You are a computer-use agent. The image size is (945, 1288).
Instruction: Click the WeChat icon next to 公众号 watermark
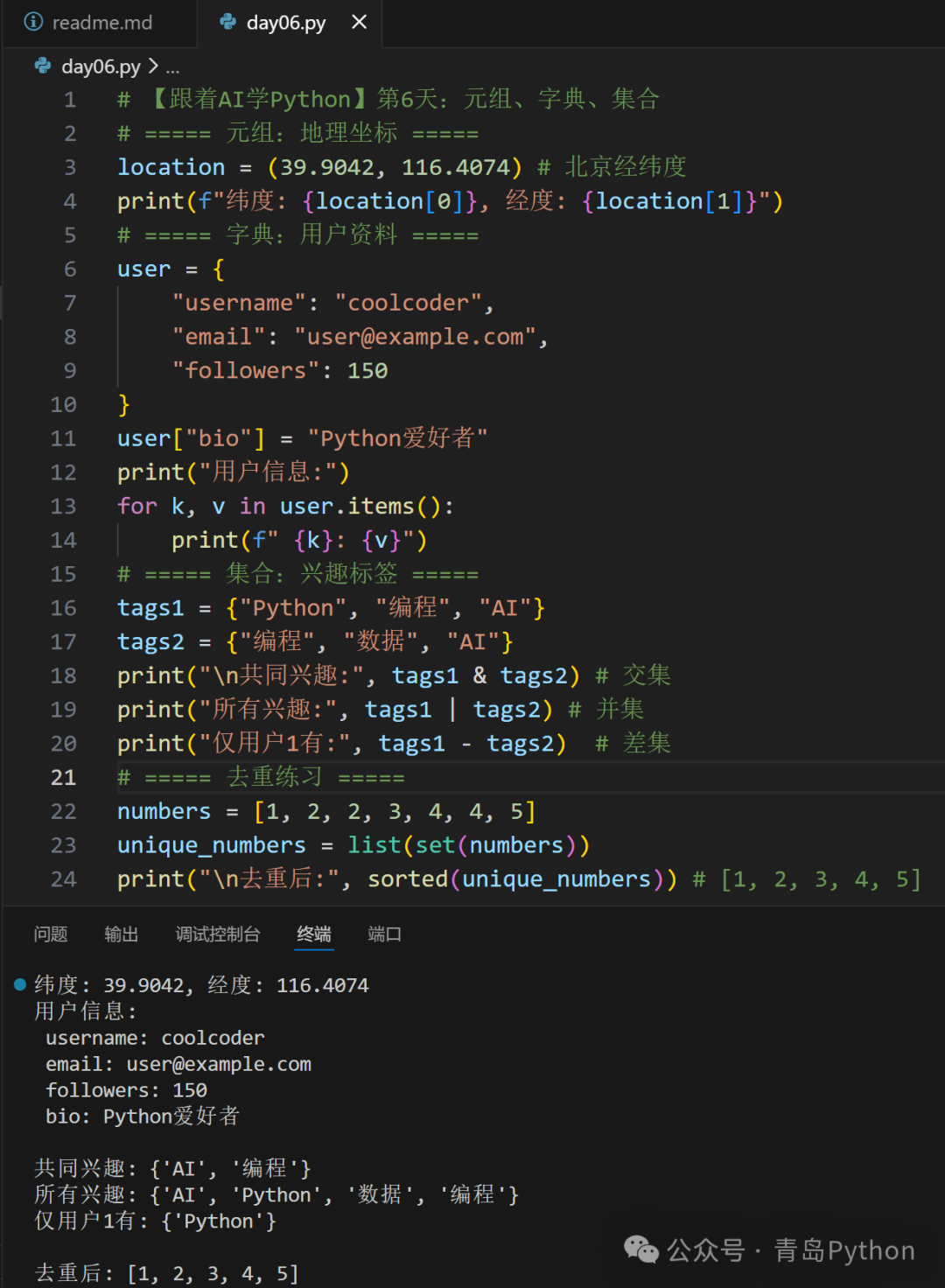(641, 1250)
